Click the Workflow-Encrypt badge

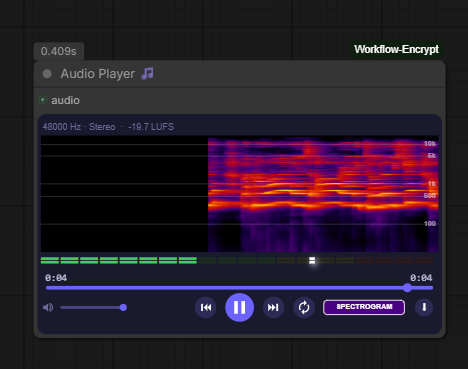[396, 49]
